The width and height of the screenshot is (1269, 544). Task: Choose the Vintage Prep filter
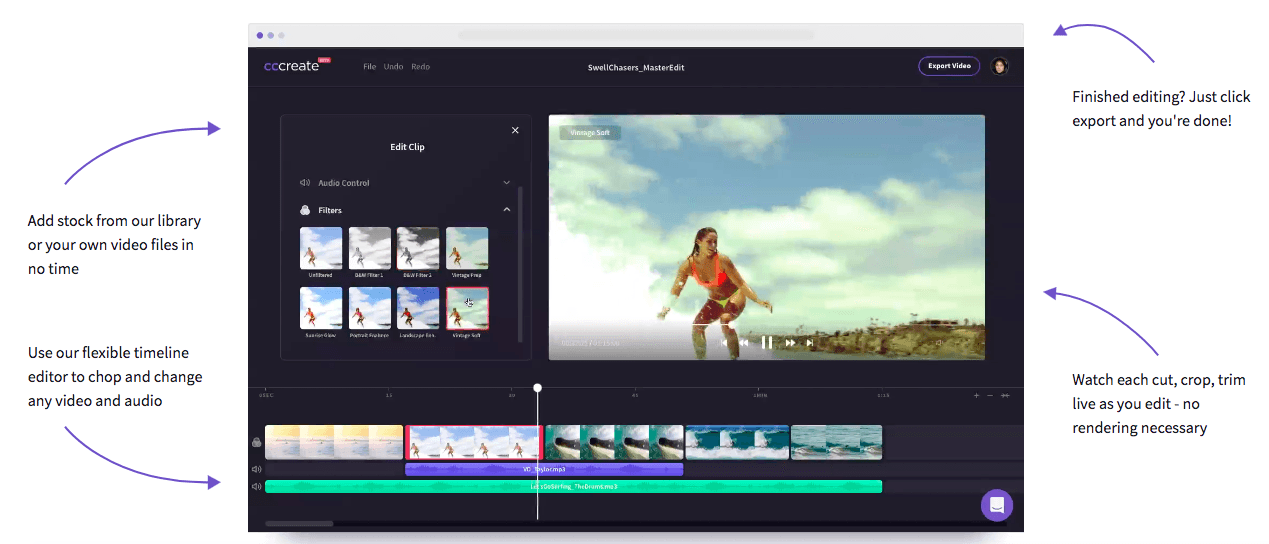467,248
